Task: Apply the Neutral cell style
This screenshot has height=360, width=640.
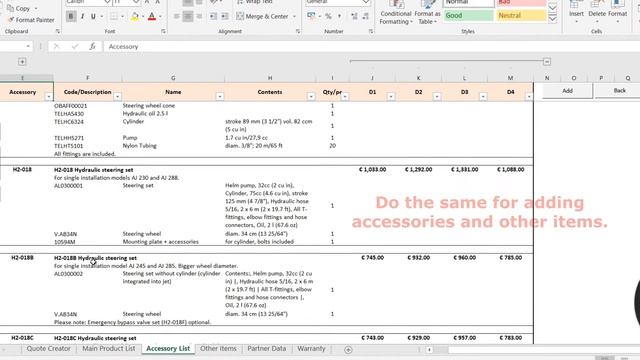Action: coord(521,16)
